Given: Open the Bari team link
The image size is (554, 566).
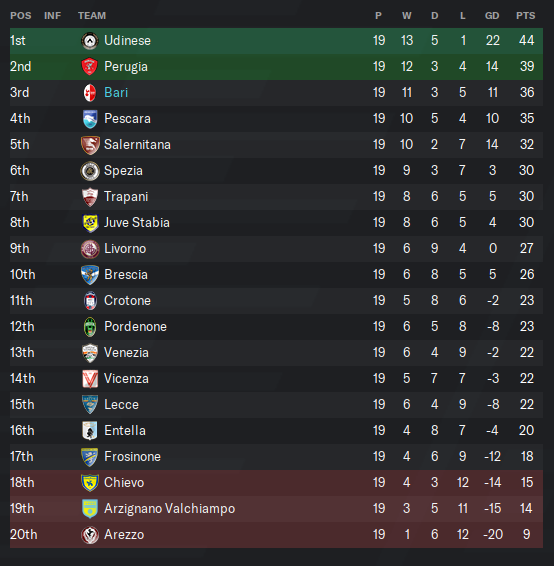Looking at the screenshot, I should [x=116, y=93].
